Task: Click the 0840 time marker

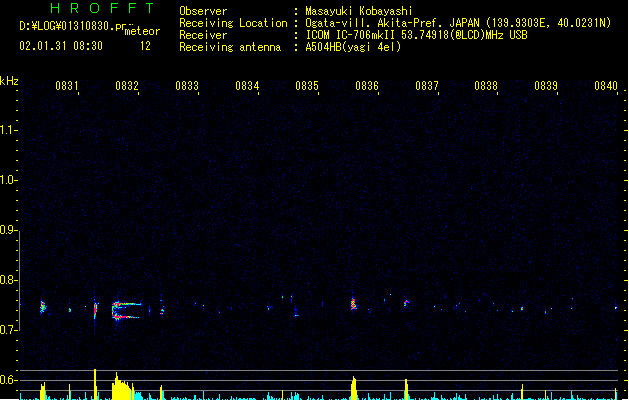Action: pos(606,86)
